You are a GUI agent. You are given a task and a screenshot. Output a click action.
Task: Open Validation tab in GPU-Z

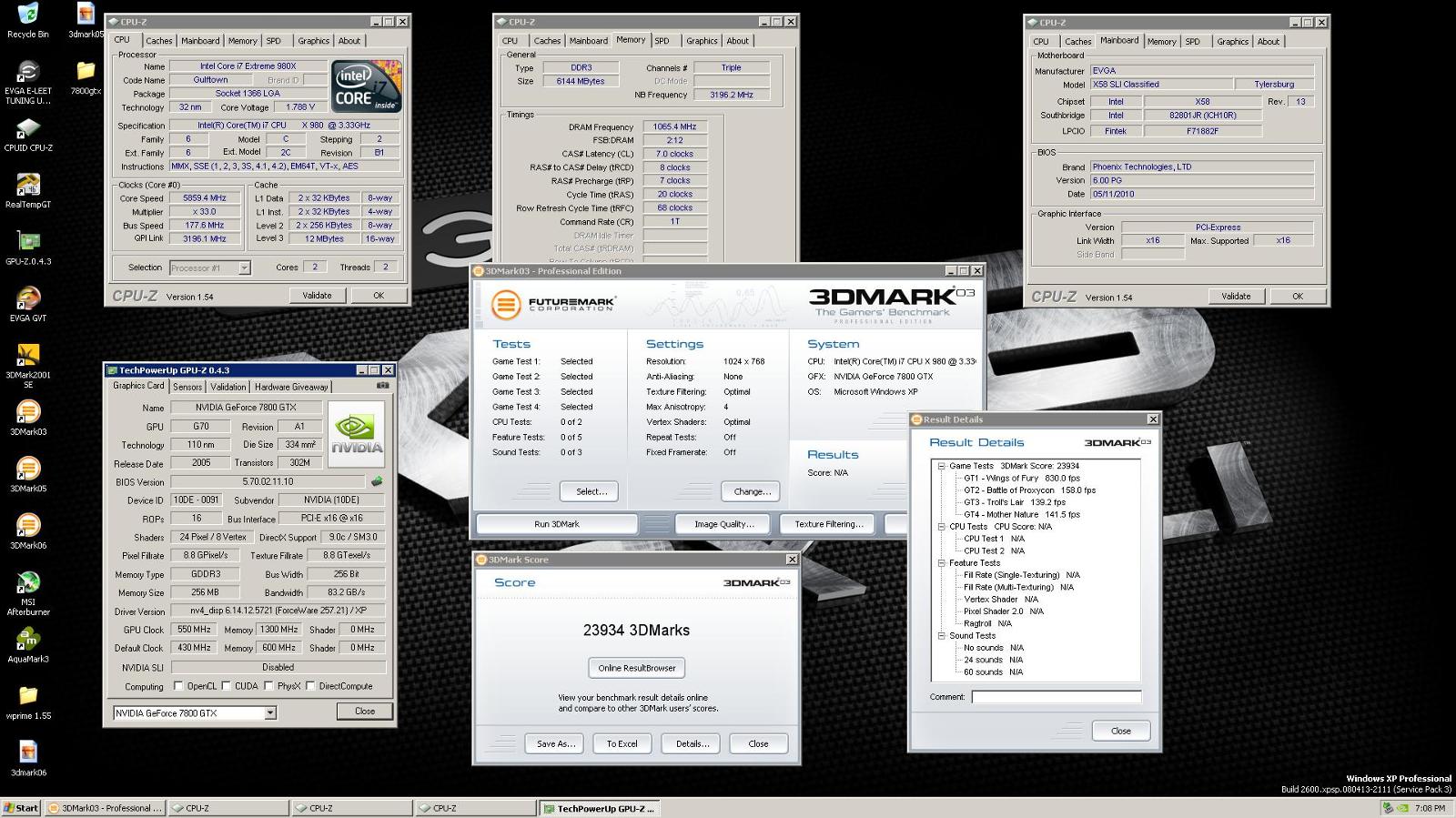[x=228, y=387]
